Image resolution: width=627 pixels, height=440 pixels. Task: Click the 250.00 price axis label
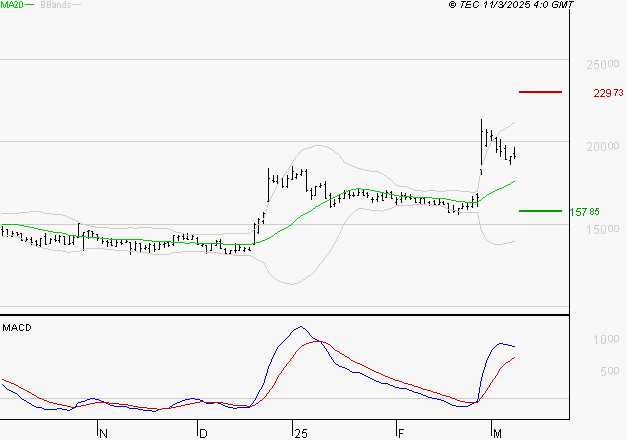tap(603, 64)
